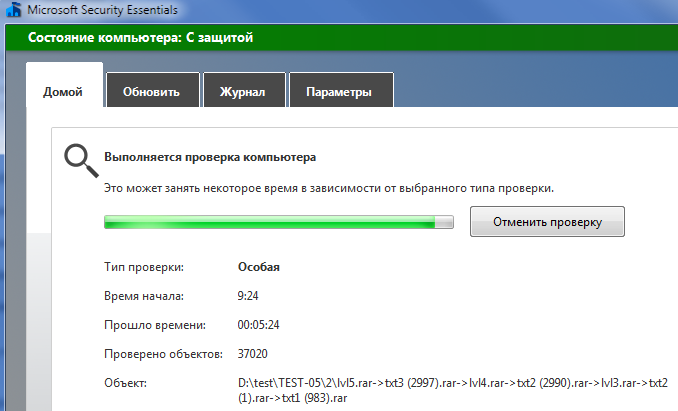
Task: Cancel scan with Отменить проверку button
Action: coord(547,222)
